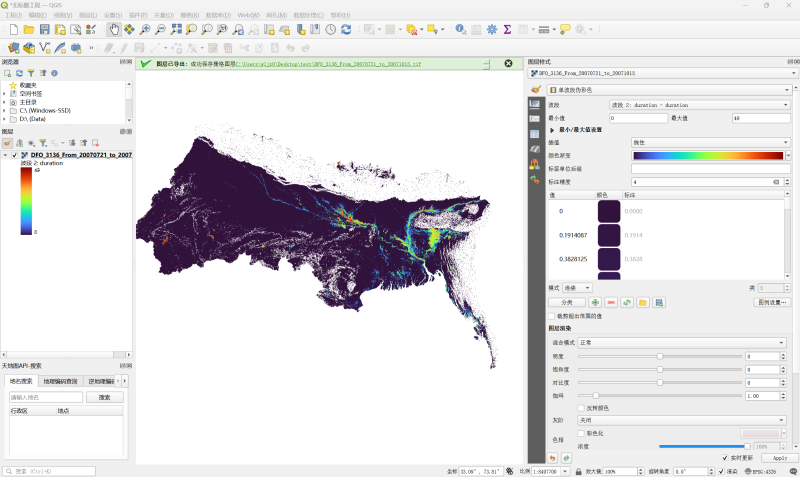Open the (H) help menu
This screenshot has height=477, width=800.
coord(340,15)
